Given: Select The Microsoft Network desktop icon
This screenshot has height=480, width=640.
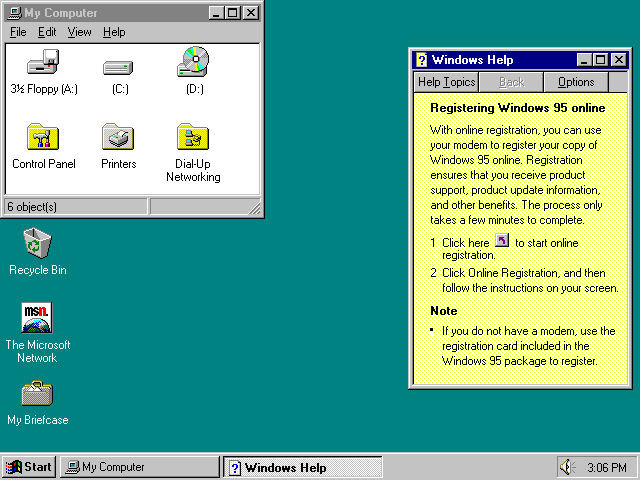Looking at the screenshot, I should [37, 318].
